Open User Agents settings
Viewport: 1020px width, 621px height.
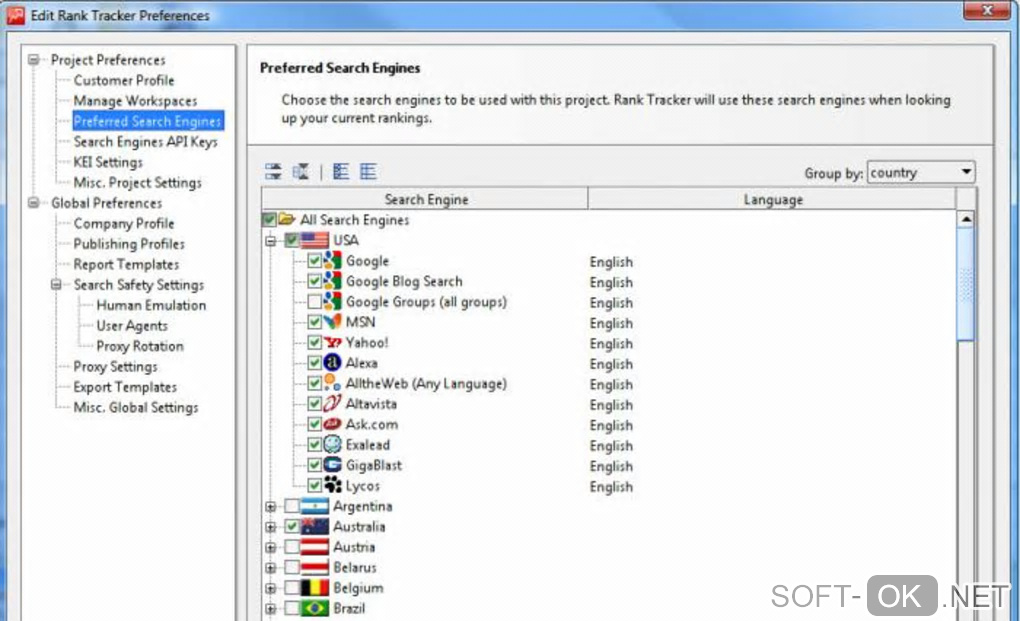coord(132,326)
